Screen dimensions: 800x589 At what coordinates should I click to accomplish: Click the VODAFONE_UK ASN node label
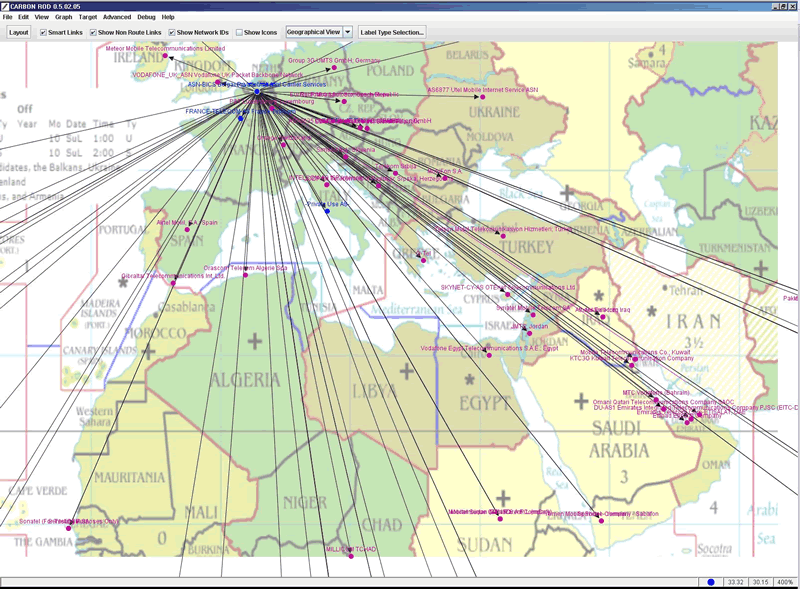tap(217, 75)
